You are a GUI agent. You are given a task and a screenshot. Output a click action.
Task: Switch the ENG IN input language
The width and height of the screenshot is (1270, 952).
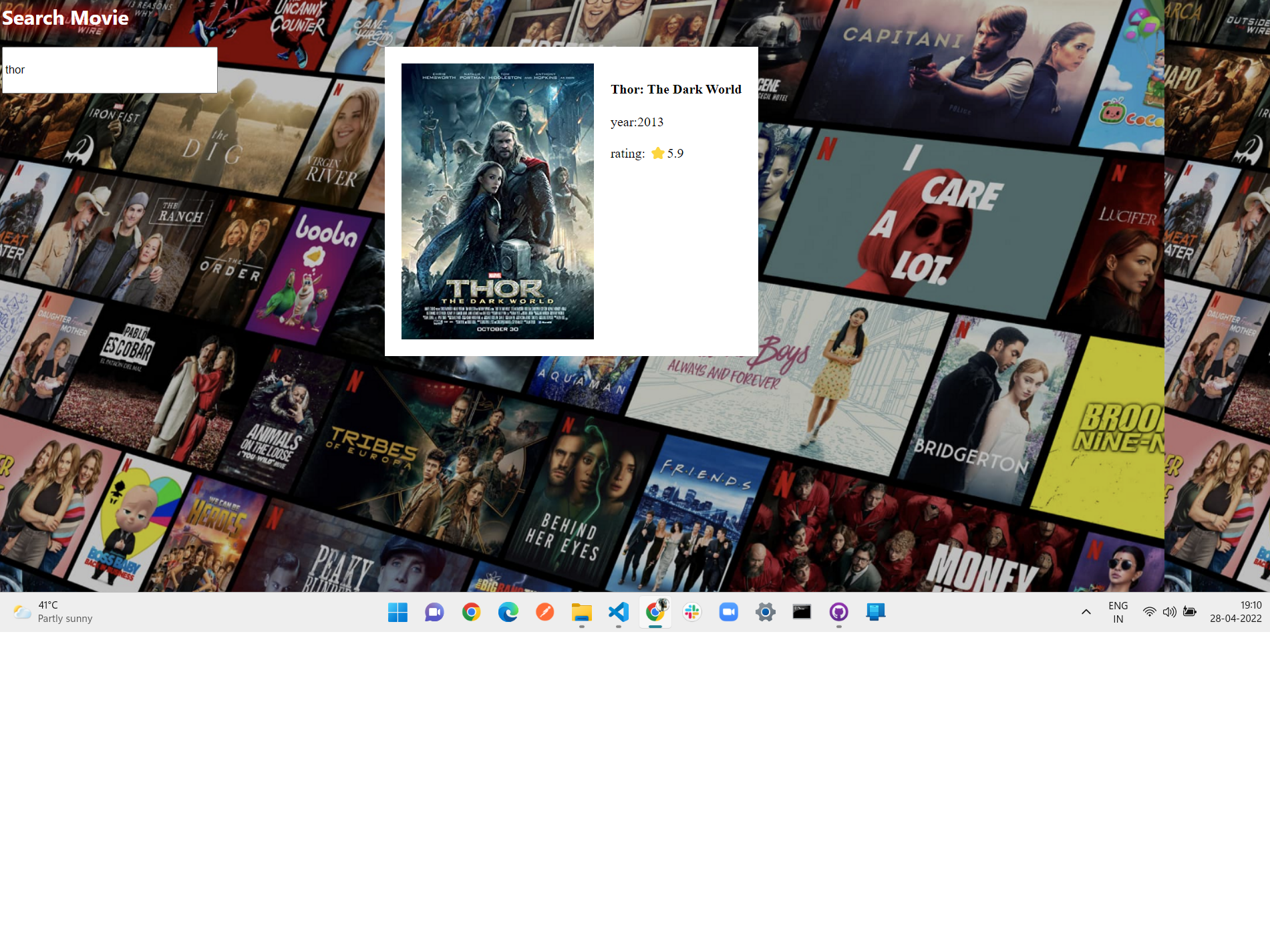click(x=1118, y=612)
